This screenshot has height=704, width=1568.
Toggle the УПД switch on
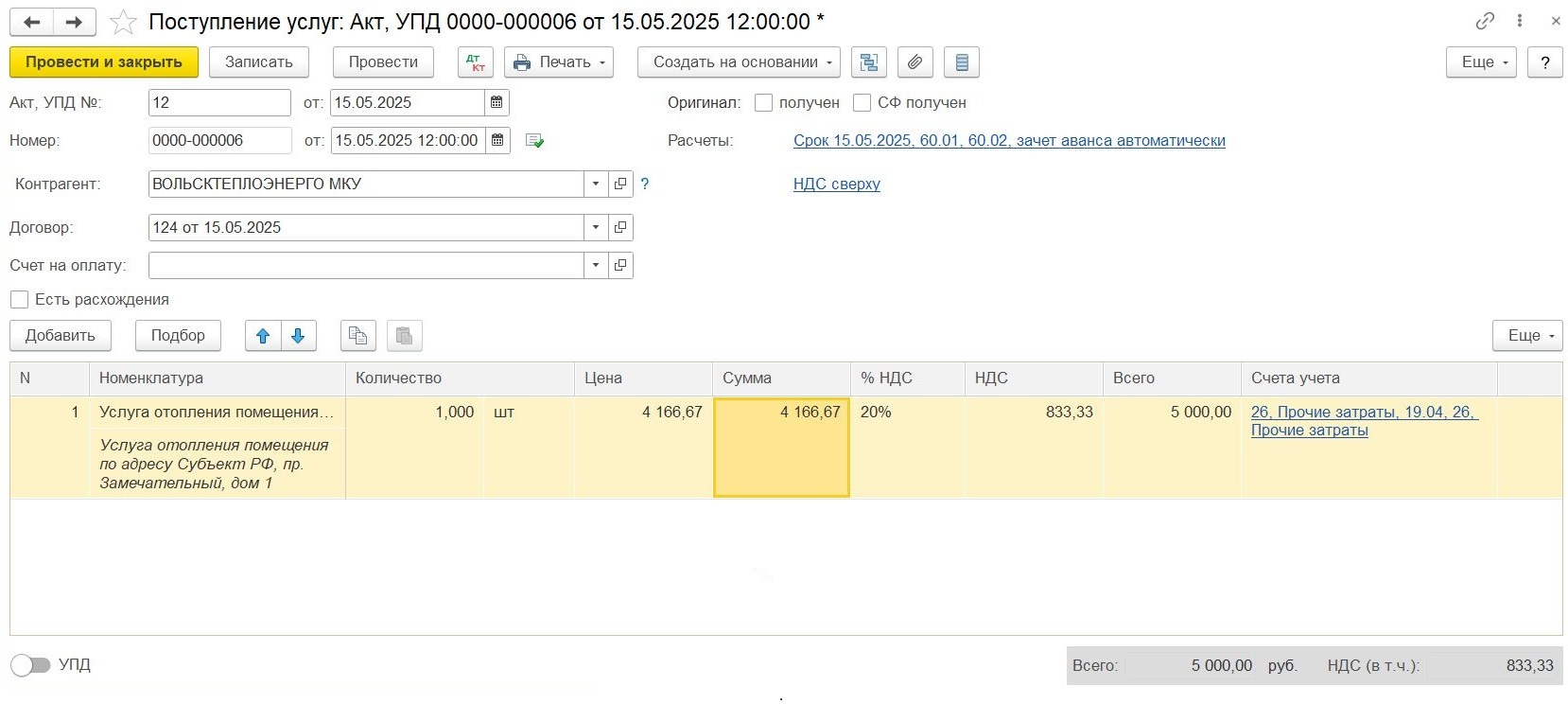click(x=30, y=665)
